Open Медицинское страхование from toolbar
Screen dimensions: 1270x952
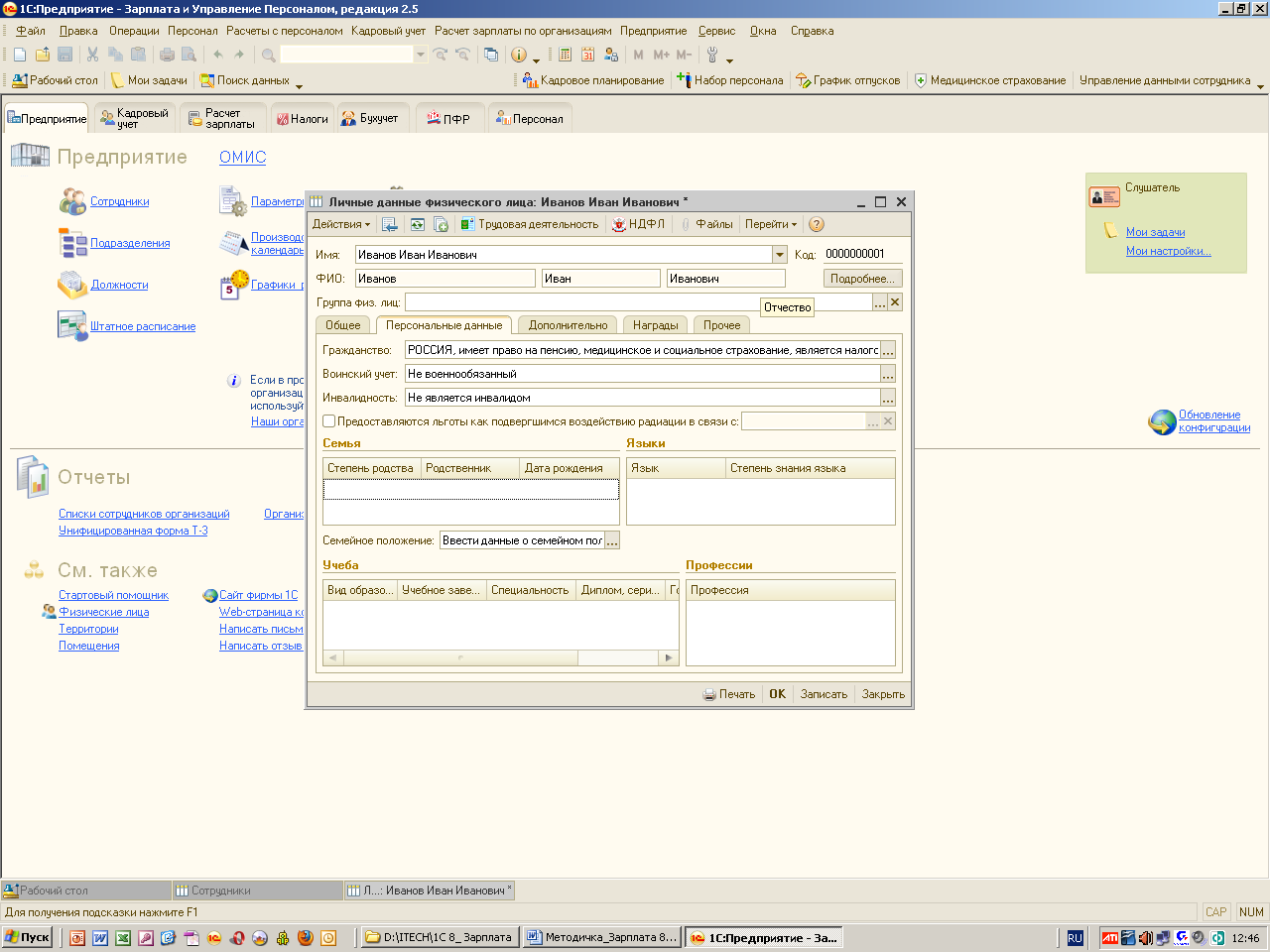[x=990, y=80]
